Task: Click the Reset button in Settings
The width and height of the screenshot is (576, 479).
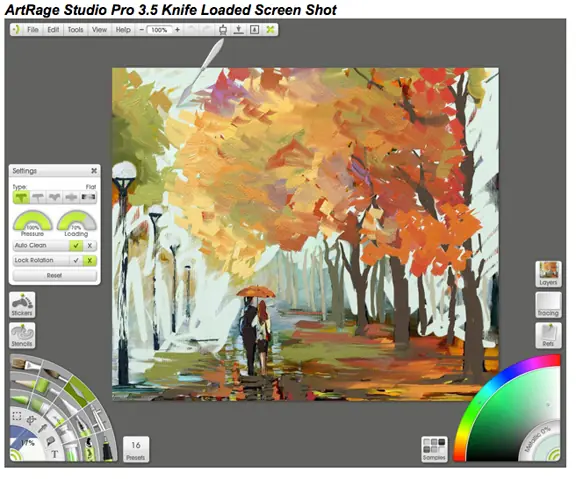Action: 54,275
